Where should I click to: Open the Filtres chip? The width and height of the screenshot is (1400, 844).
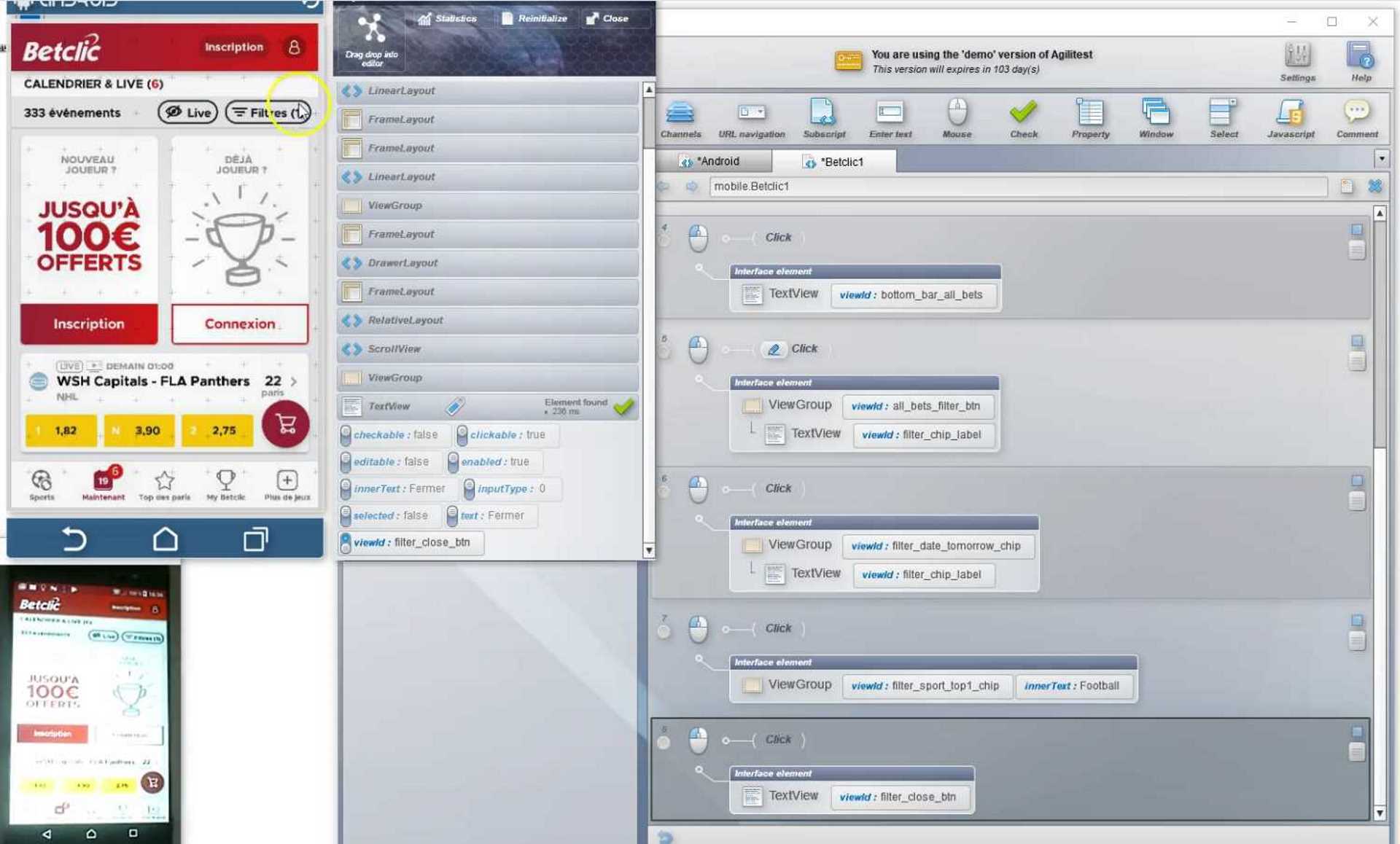[268, 112]
